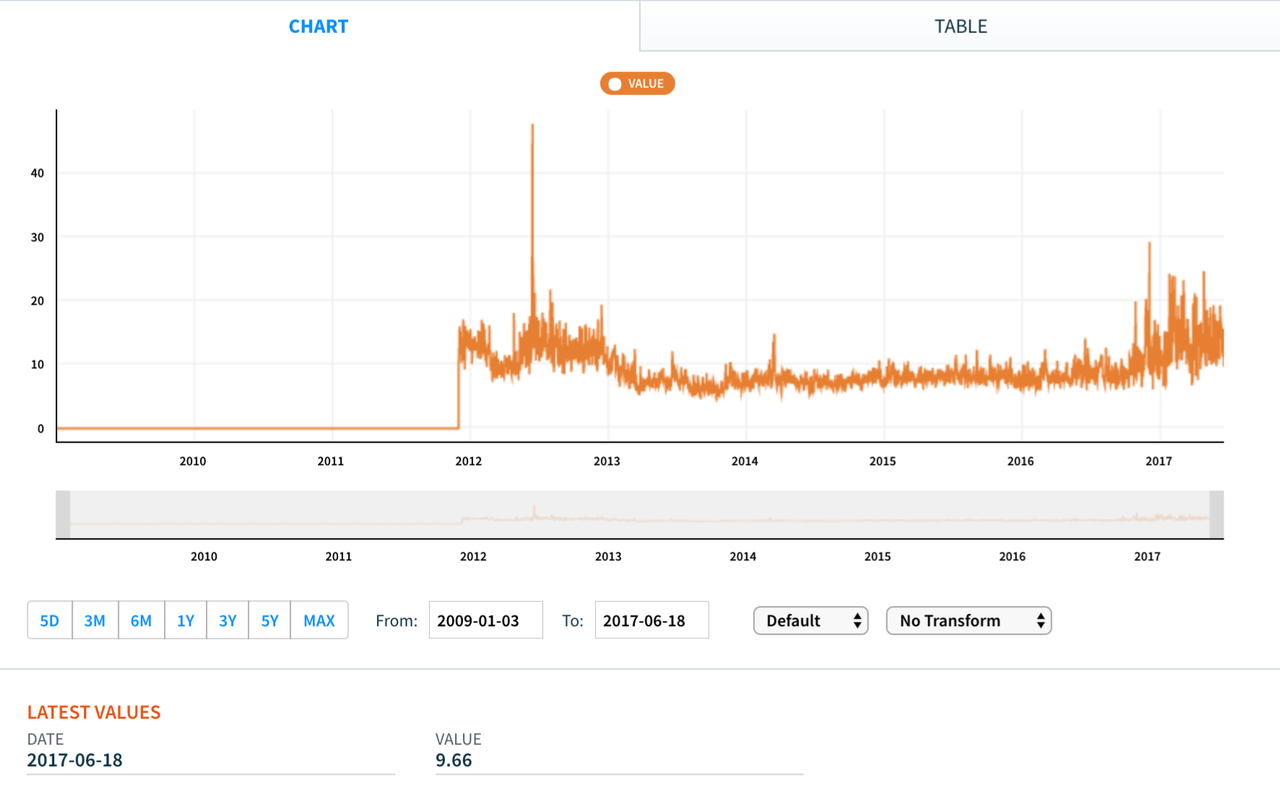1280x790 pixels.
Task: Switch to the TABLE tab
Action: click(960, 26)
